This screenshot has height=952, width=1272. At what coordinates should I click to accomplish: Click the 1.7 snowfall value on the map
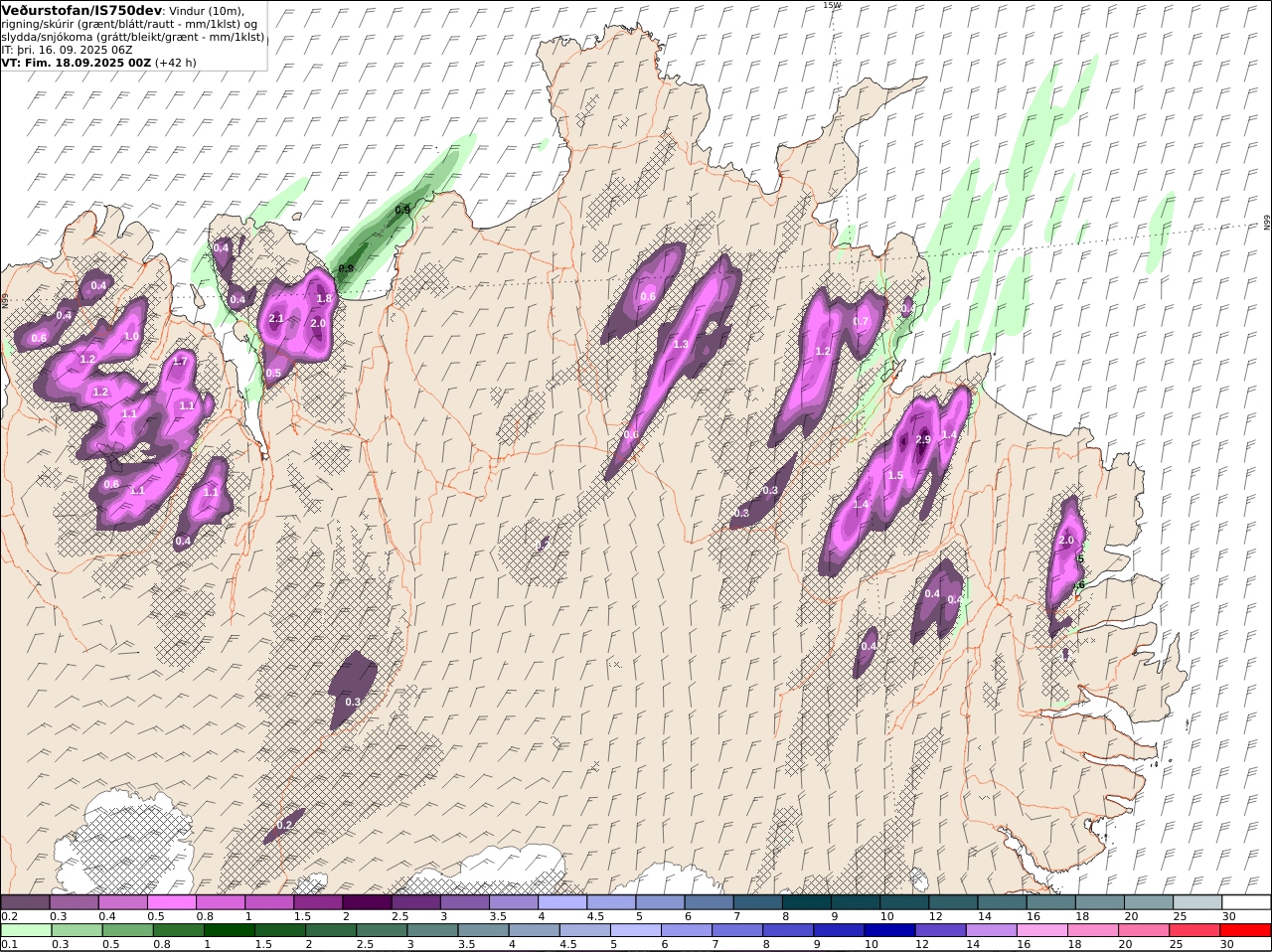point(180,362)
